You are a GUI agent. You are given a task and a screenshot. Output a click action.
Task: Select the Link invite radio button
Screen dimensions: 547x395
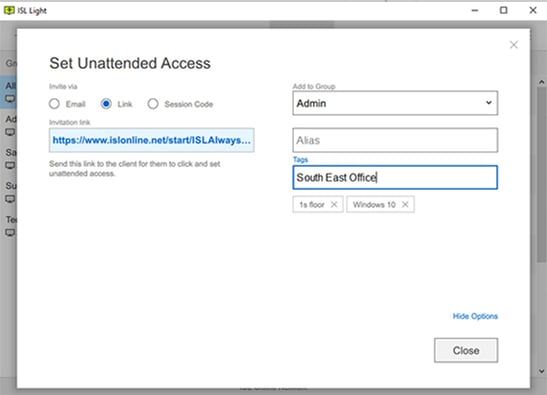(106, 104)
